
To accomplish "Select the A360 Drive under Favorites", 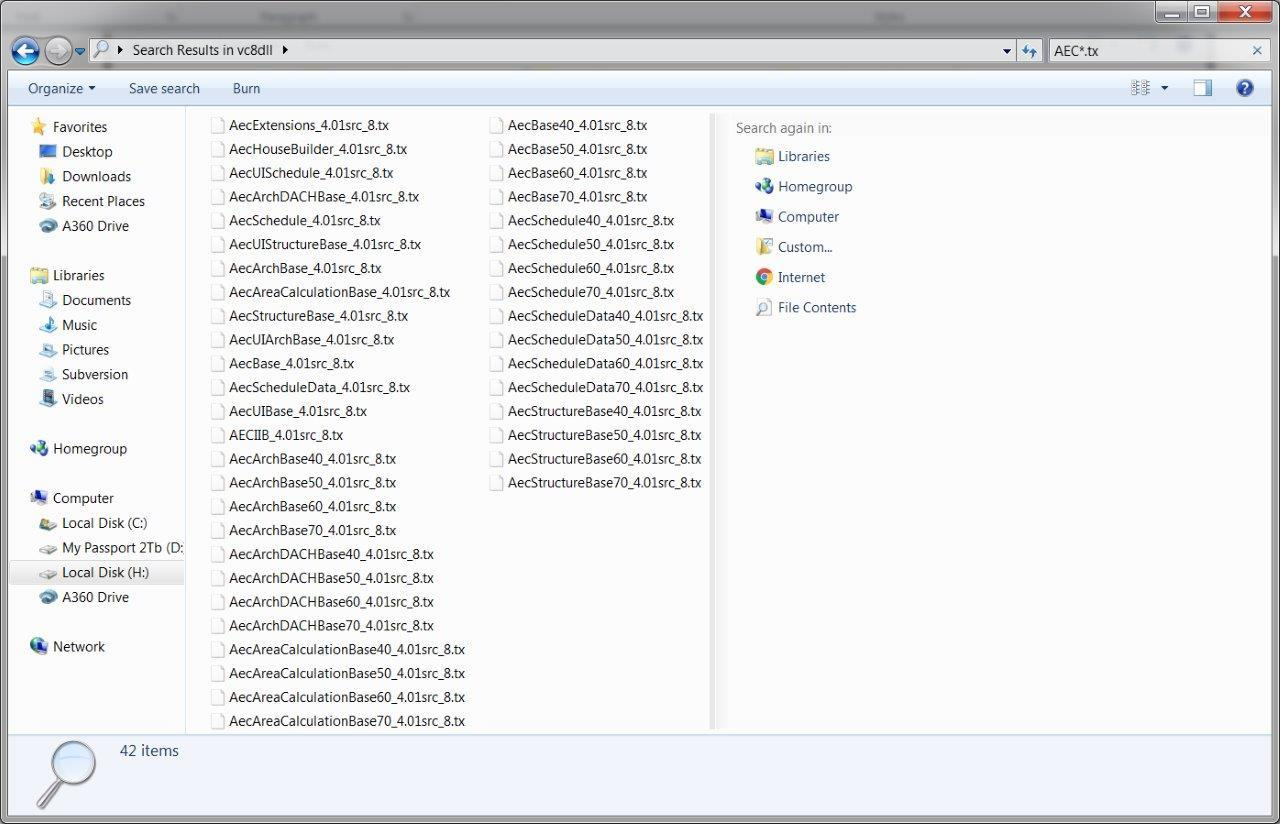I will click(95, 226).
